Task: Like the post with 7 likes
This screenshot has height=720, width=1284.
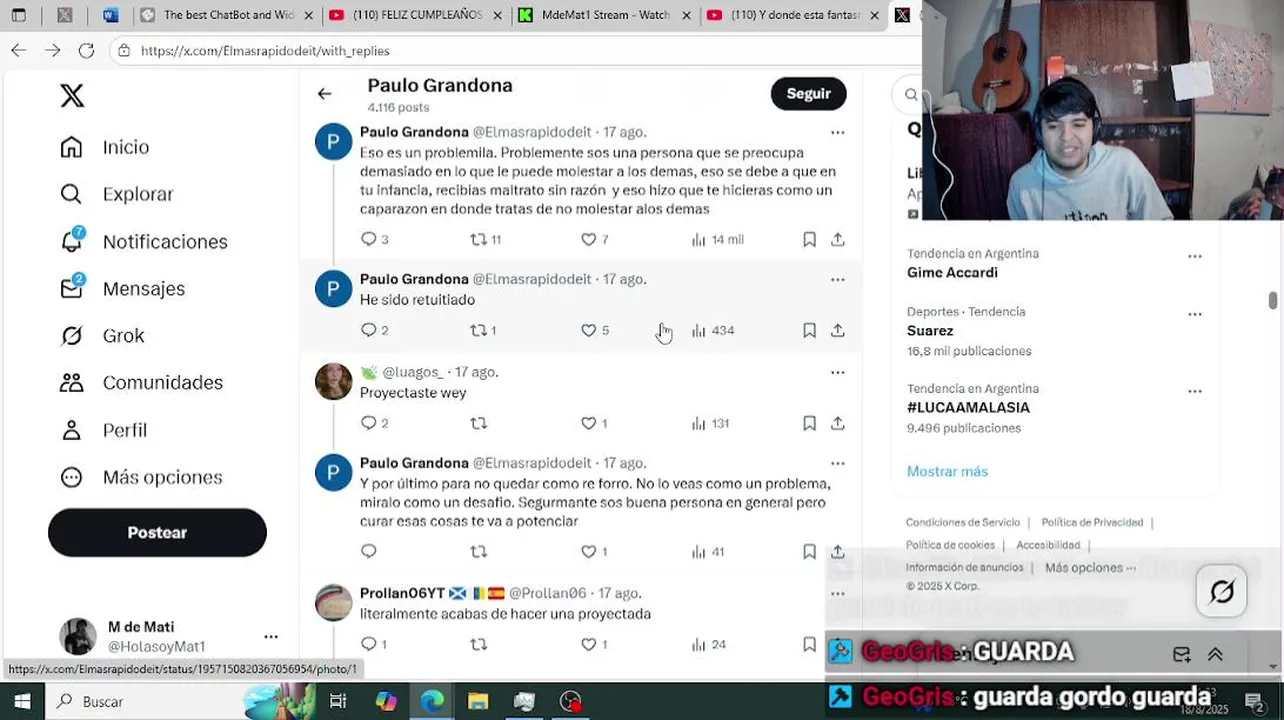Action: click(x=588, y=239)
